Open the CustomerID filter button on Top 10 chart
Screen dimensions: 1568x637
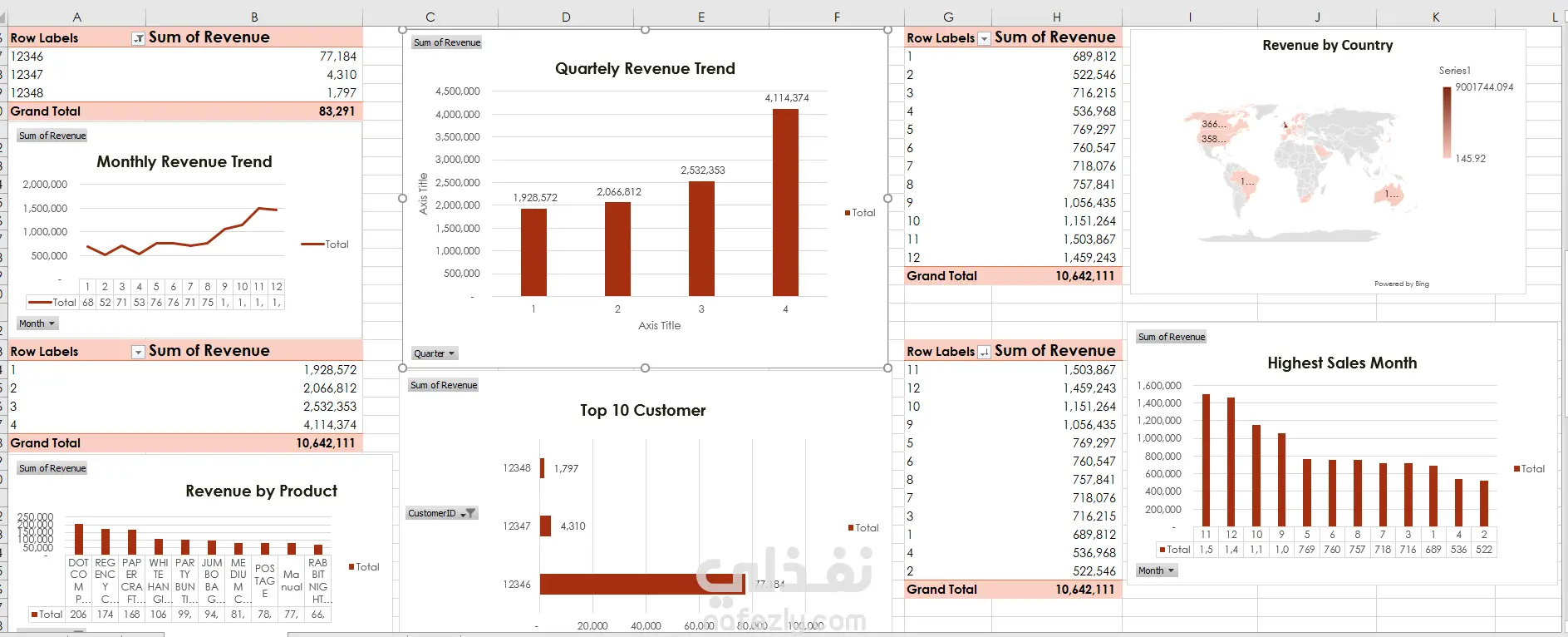click(x=442, y=513)
